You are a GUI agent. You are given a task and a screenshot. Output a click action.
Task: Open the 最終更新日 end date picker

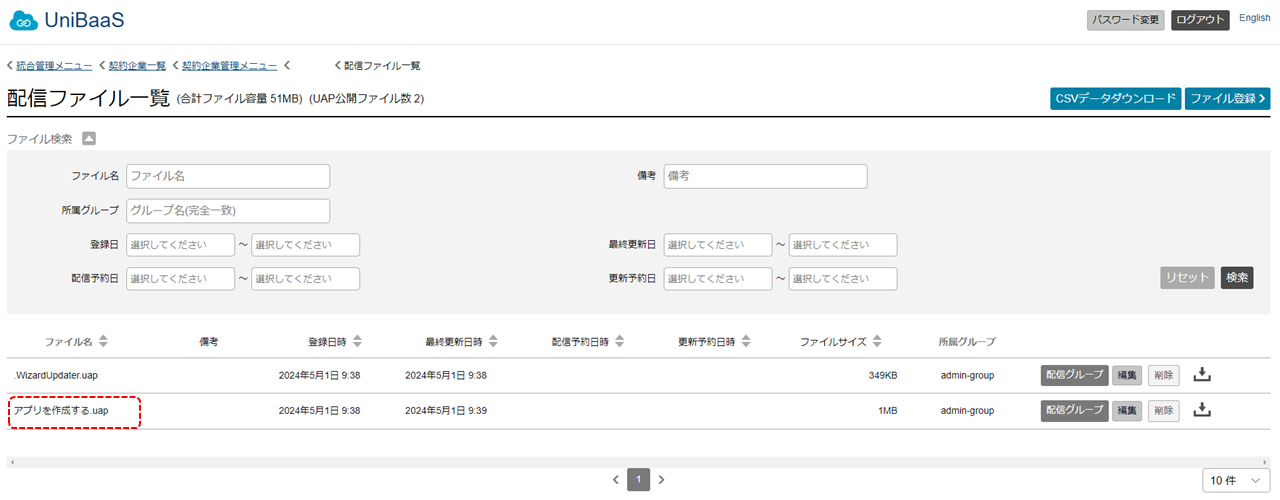tap(843, 245)
